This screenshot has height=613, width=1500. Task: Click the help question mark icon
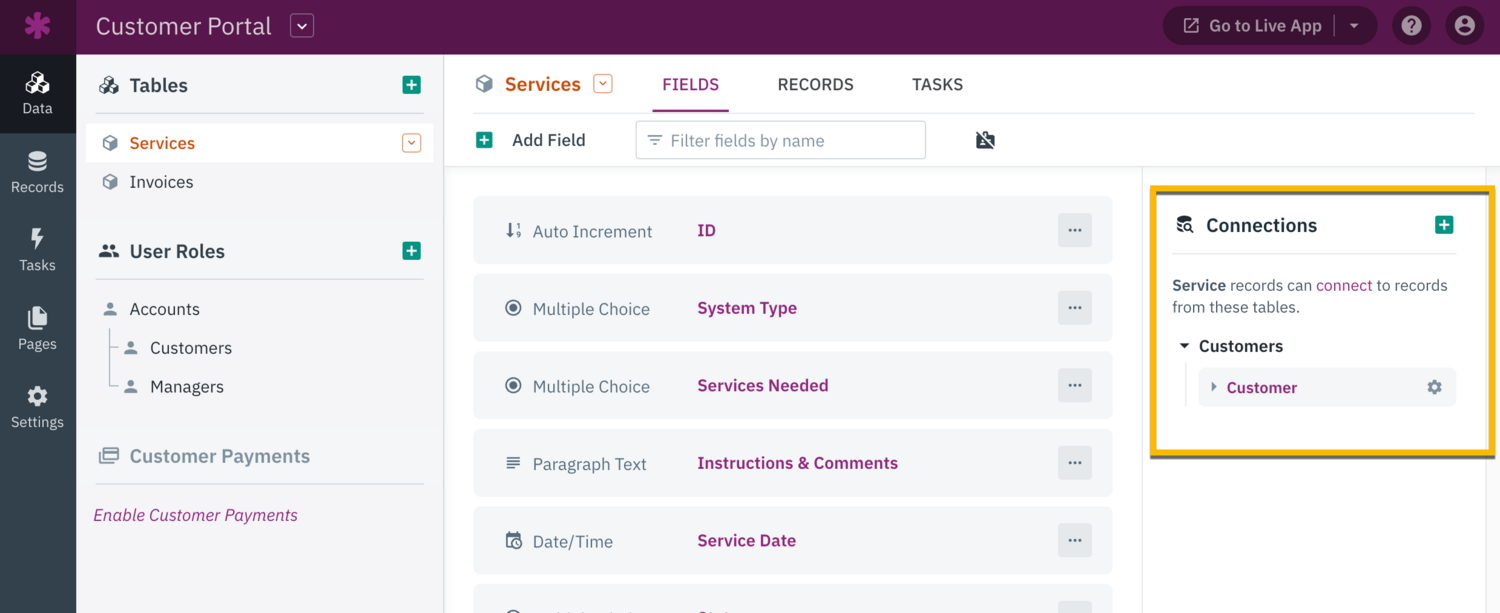pos(1411,26)
